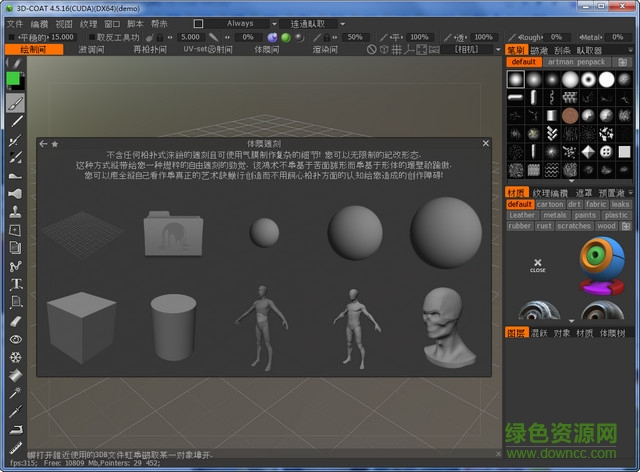Viewport: 640px width, 472px height.
Task: Open the [相机] camera dropdown
Action: [471, 49]
